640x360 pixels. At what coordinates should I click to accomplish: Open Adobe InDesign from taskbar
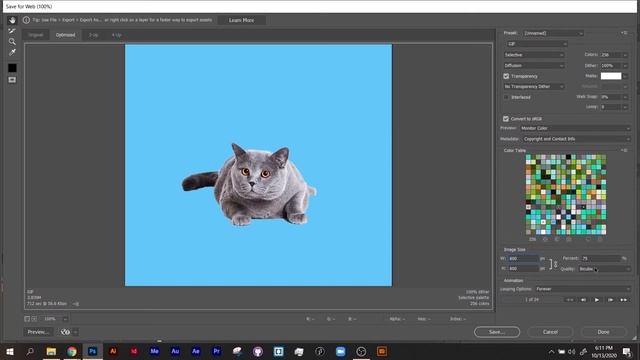(x=134, y=351)
